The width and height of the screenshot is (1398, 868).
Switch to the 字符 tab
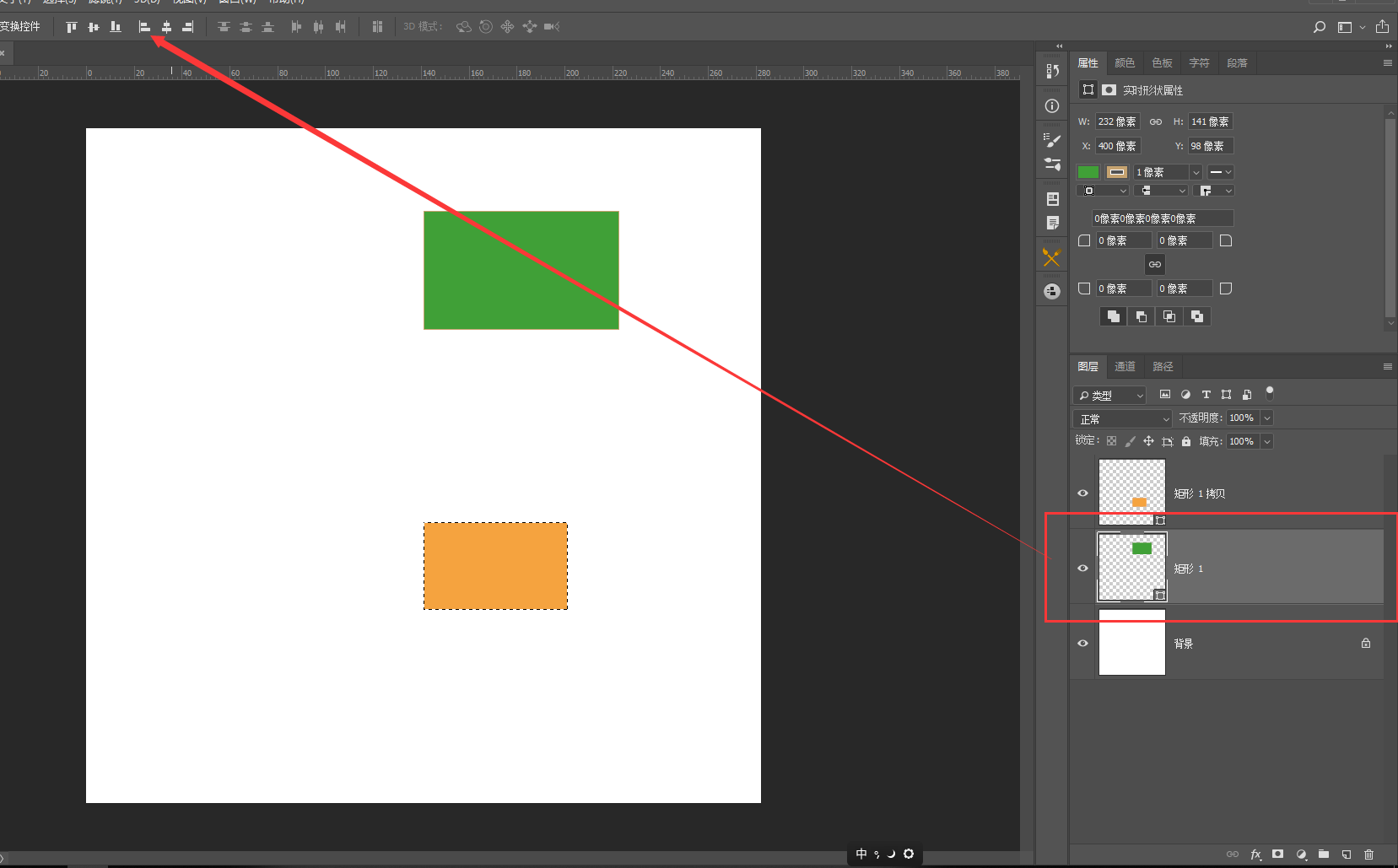[1199, 63]
